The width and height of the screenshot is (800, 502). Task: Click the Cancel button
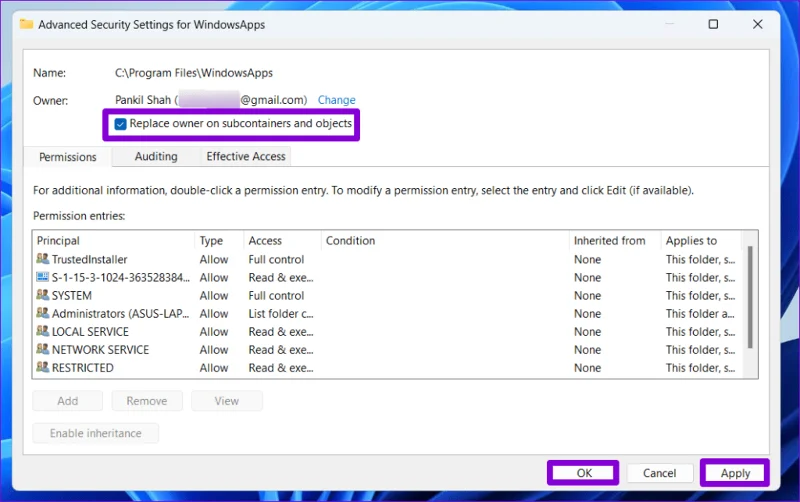coord(659,473)
